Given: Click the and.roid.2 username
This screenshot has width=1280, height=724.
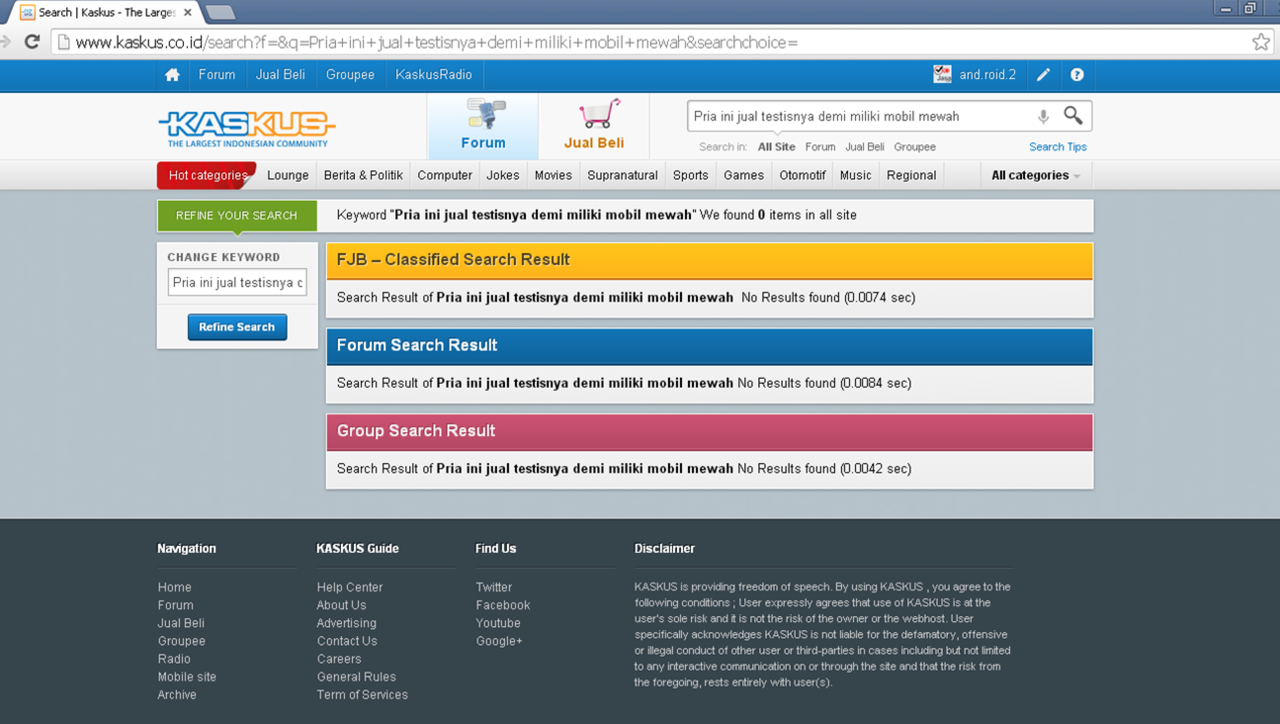Looking at the screenshot, I should (988, 75).
